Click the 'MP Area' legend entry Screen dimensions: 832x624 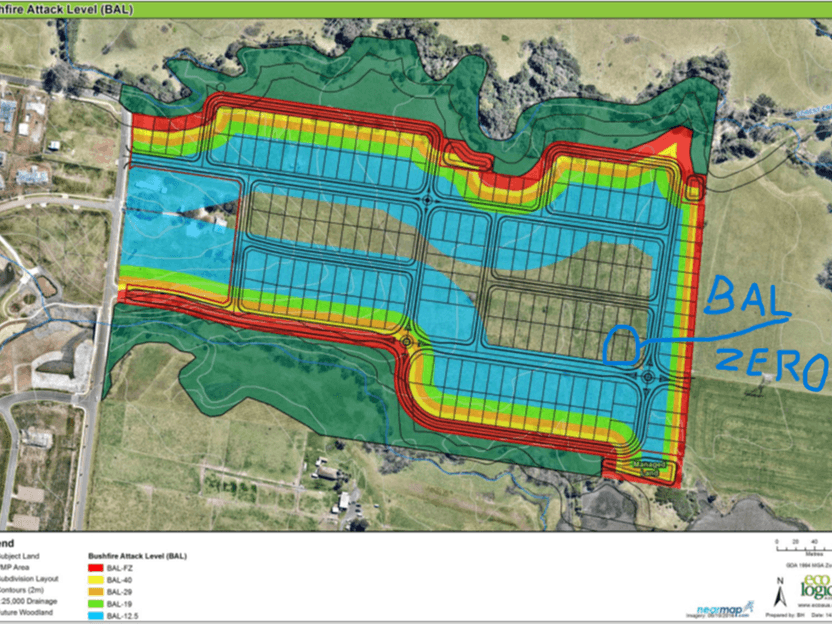point(14,567)
